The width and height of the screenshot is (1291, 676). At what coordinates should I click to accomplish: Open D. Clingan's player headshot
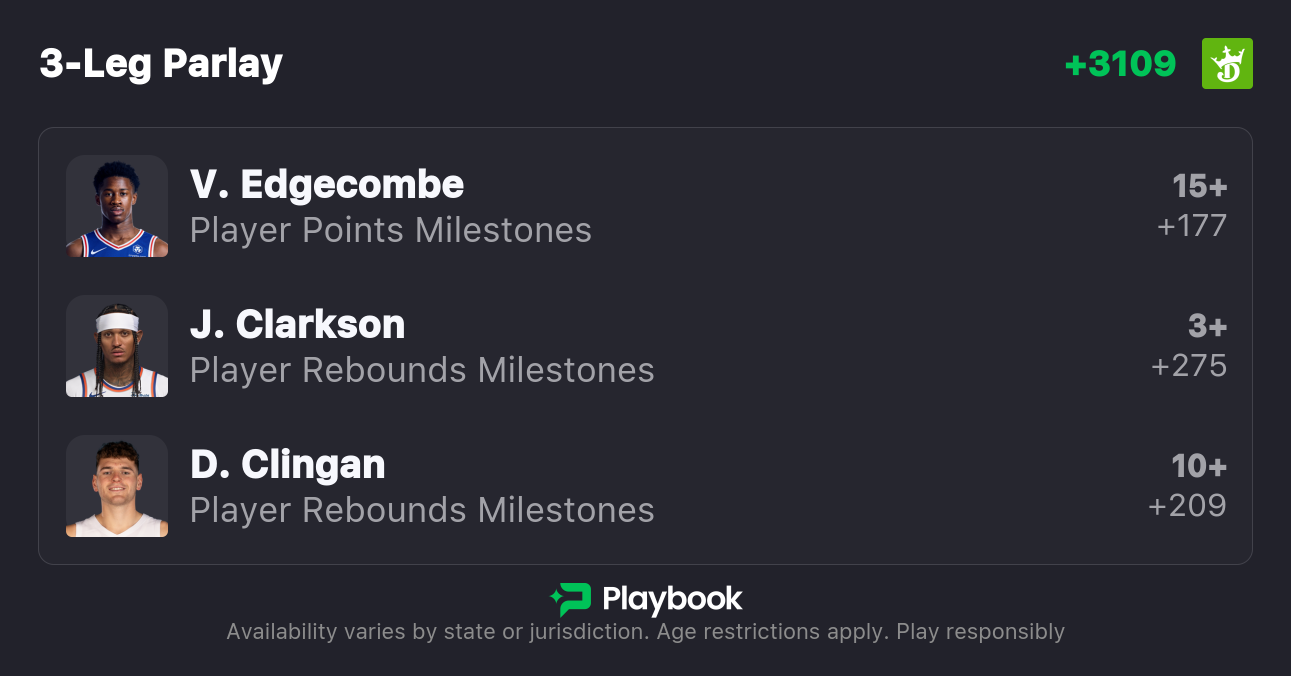click(x=117, y=486)
